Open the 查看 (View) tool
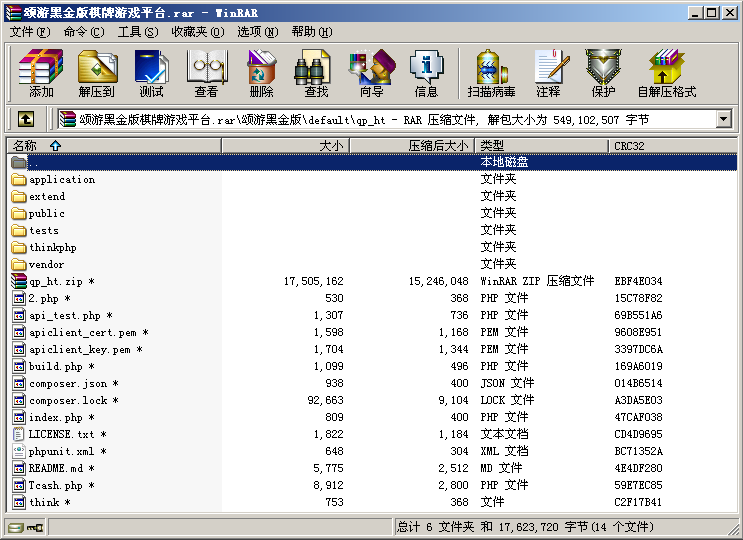This screenshot has height=540, width=743. point(206,74)
